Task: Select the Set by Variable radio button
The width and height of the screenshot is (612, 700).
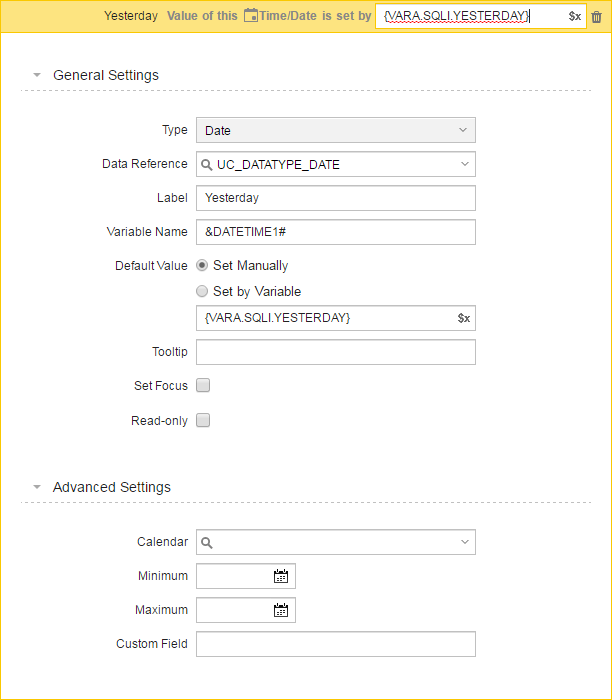Action: [x=202, y=292]
